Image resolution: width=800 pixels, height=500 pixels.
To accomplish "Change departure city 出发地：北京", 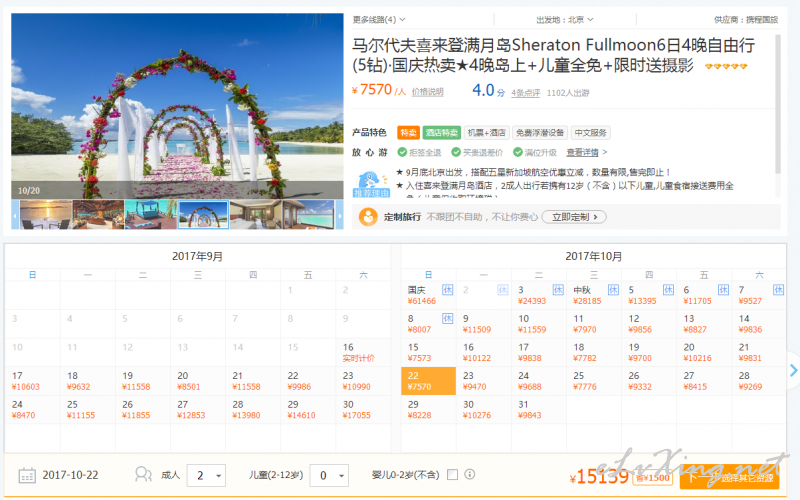I will click(564, 19).
